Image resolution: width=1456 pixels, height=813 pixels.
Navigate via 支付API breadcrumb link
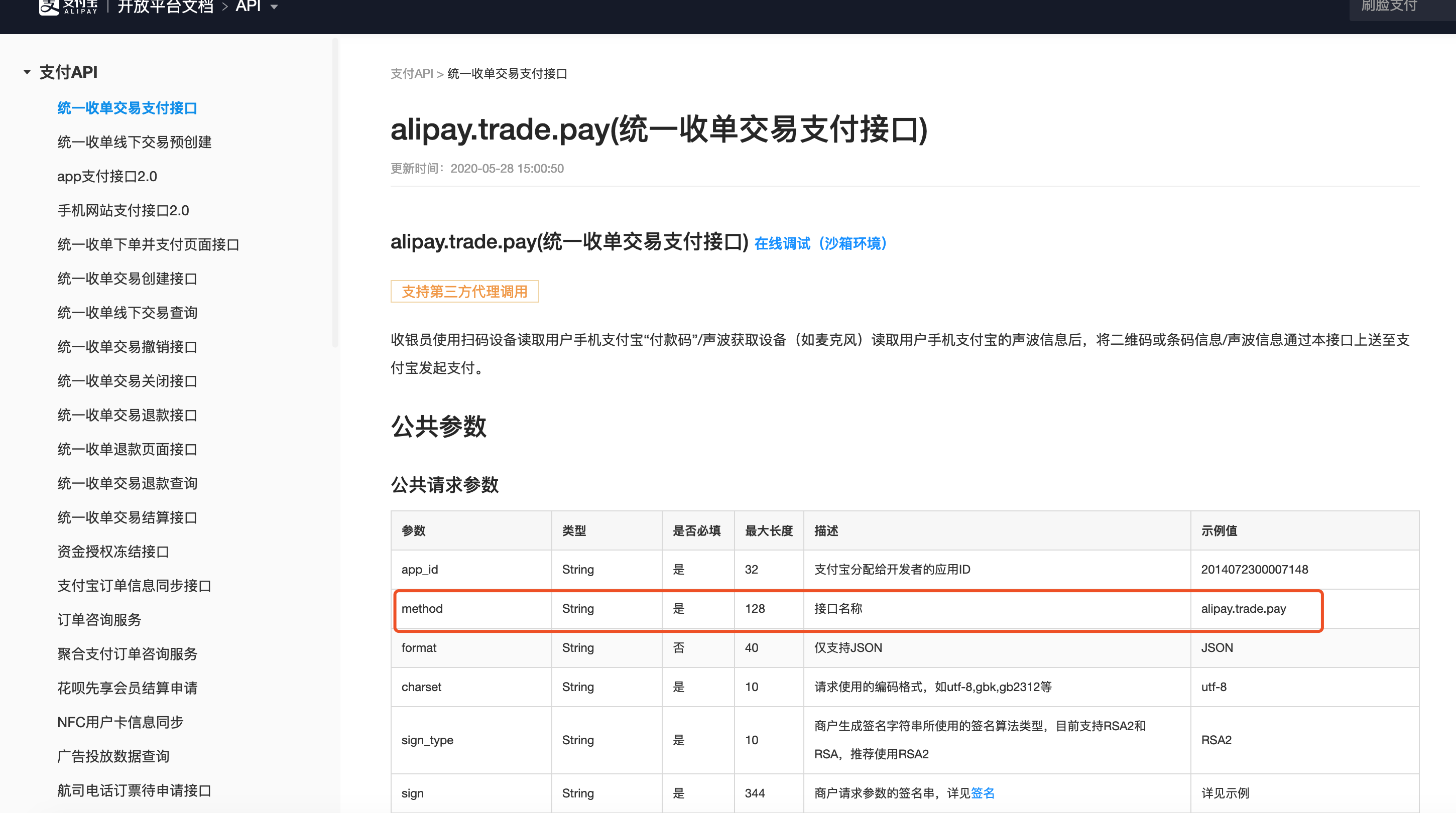point(410,73)
